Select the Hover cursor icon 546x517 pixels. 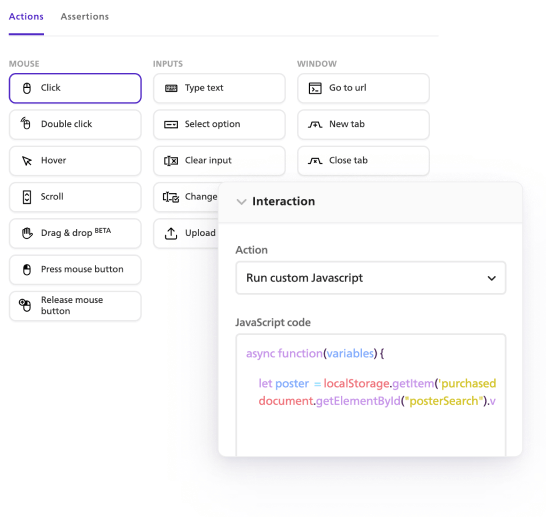27,160
